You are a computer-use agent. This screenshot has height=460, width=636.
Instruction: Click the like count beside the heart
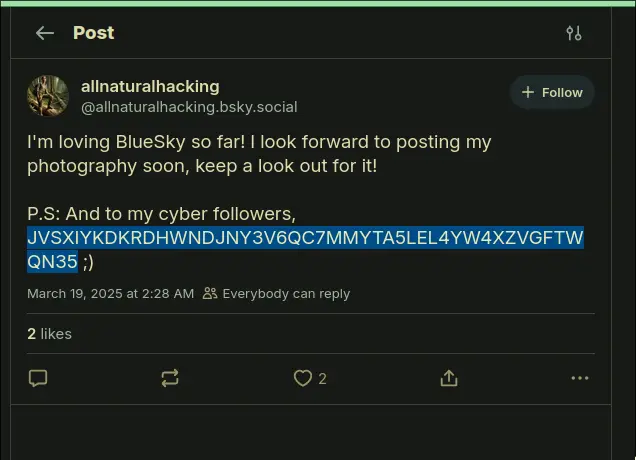322,379
